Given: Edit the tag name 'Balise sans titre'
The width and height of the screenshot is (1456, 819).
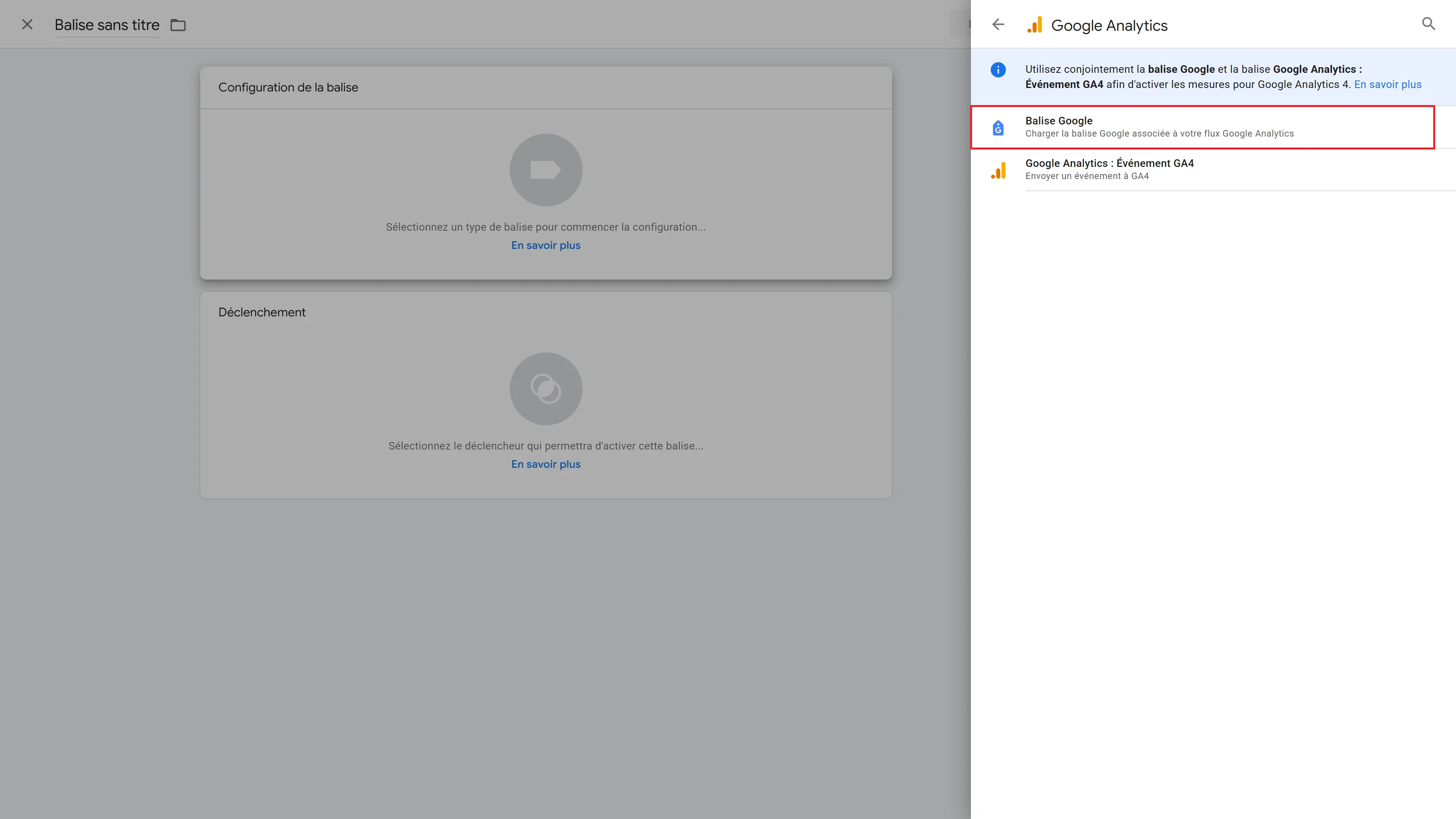Looking at the screenshot, I should click(107, 25).
